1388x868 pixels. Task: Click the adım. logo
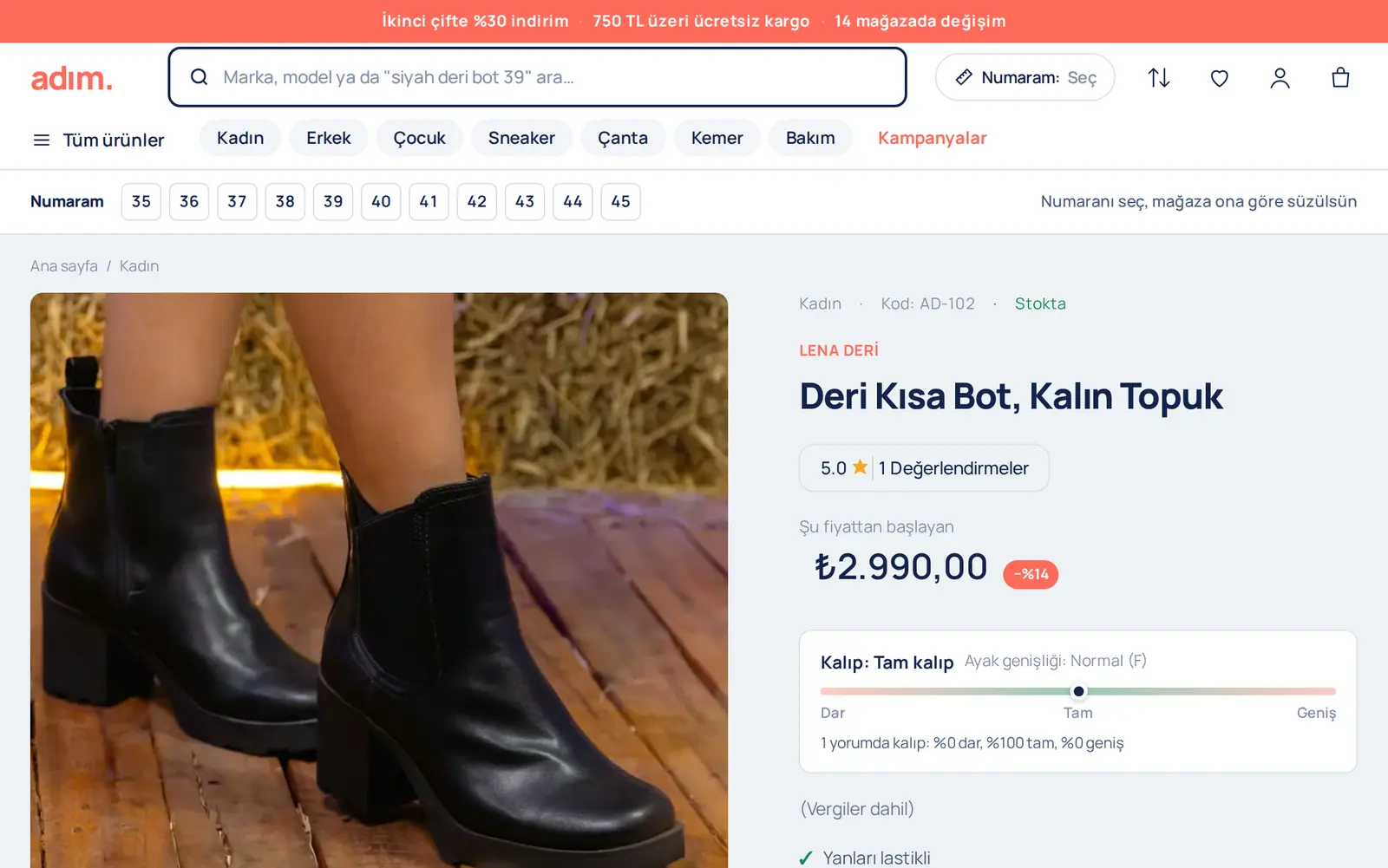coord(72,78)
